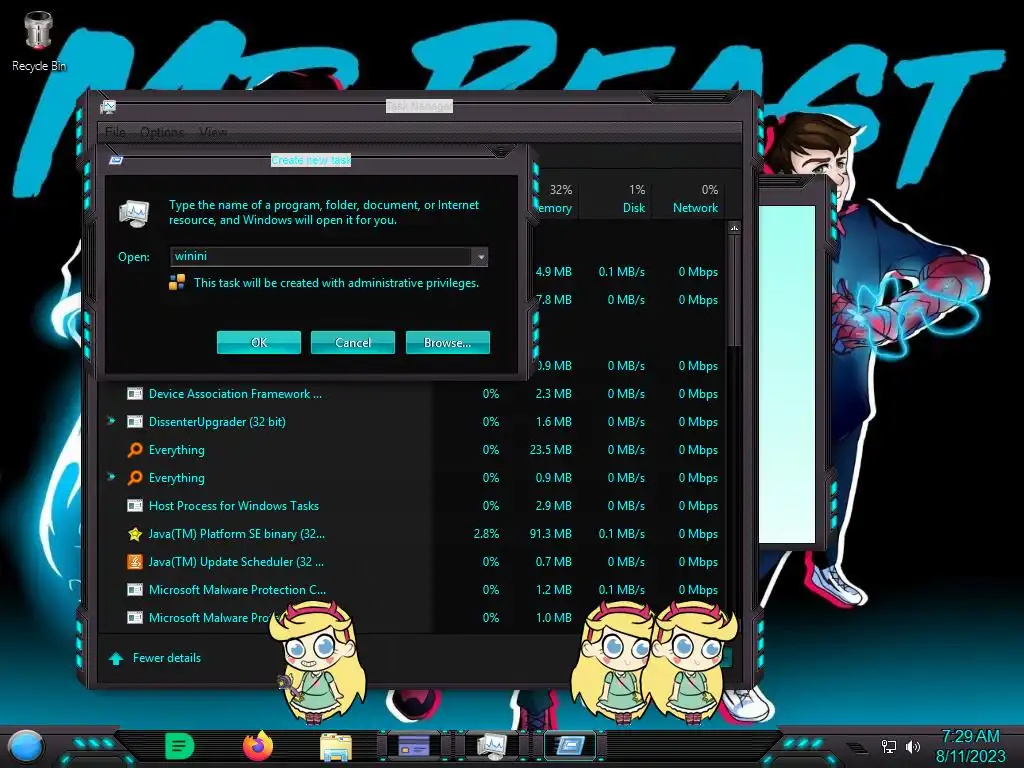Screen dimensions: 1024x768
Task: Click the scrollbar up arrow in process list
Action: point(734,228)
